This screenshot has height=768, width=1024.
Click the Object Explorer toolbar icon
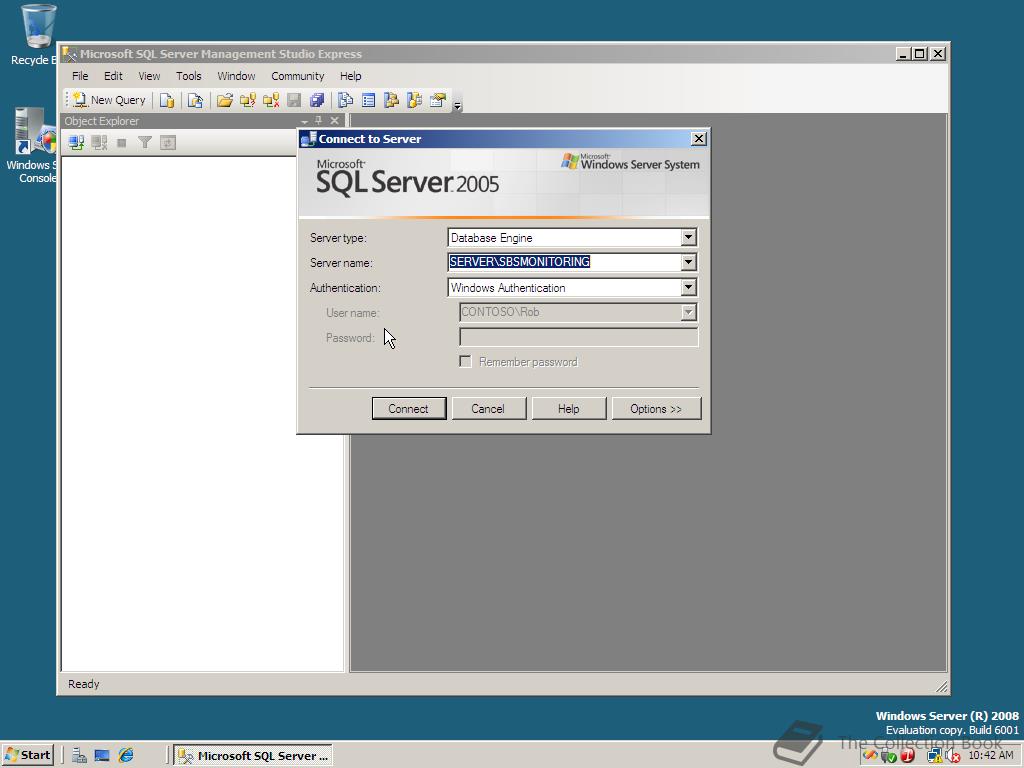[x=391, y=100]
